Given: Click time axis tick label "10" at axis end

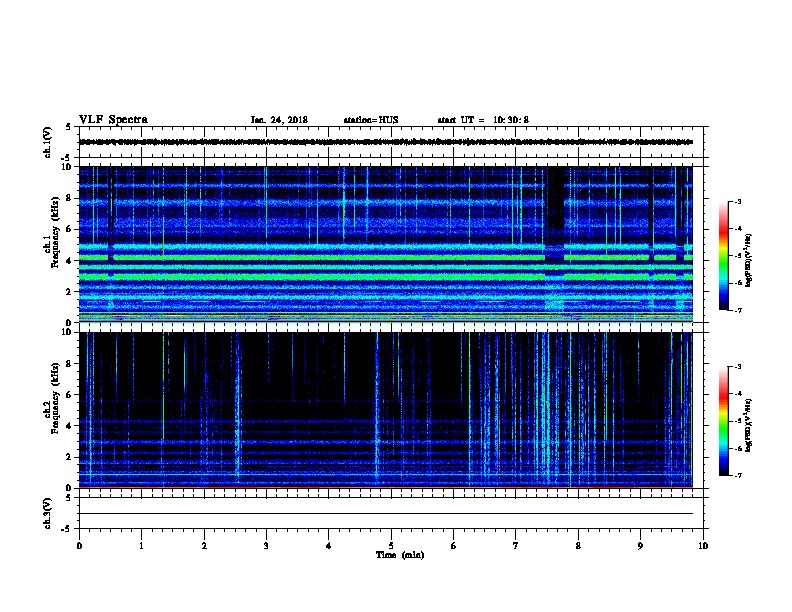Looking at the screenshot, I should pos(703,546).
